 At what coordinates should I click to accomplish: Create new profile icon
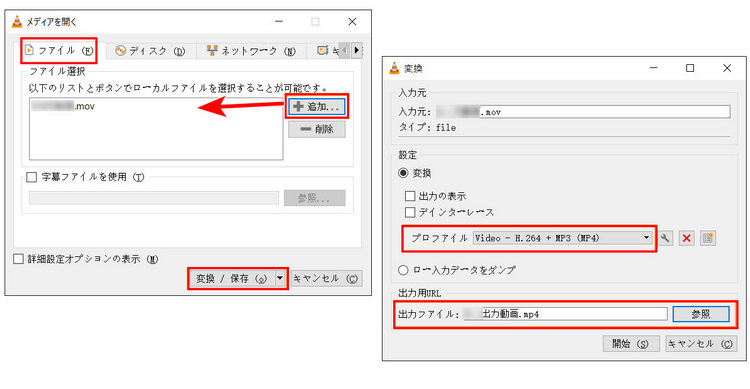click(708, 238)
